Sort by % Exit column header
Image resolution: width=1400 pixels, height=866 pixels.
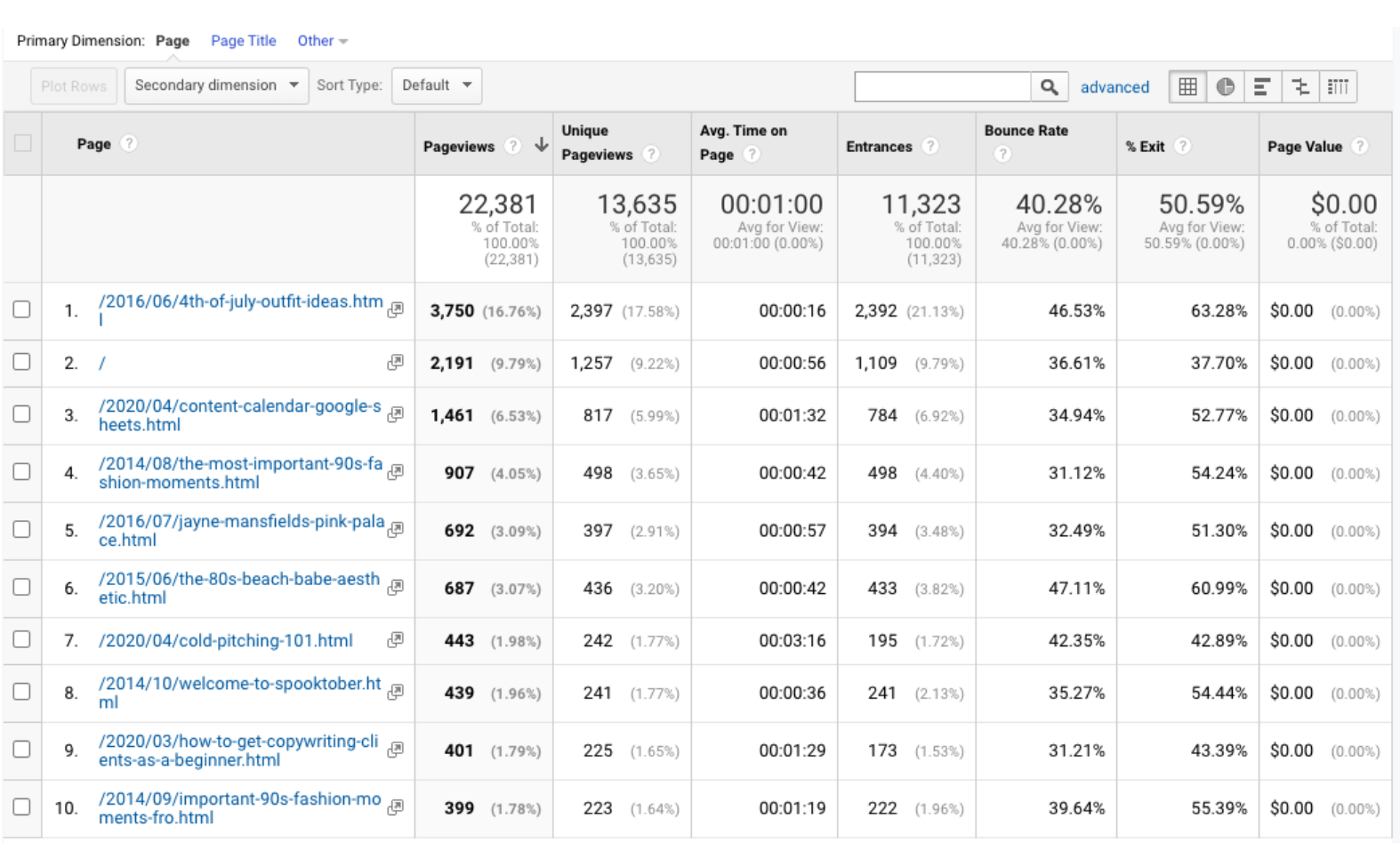pyautogui.click(x=1145, y=147)
